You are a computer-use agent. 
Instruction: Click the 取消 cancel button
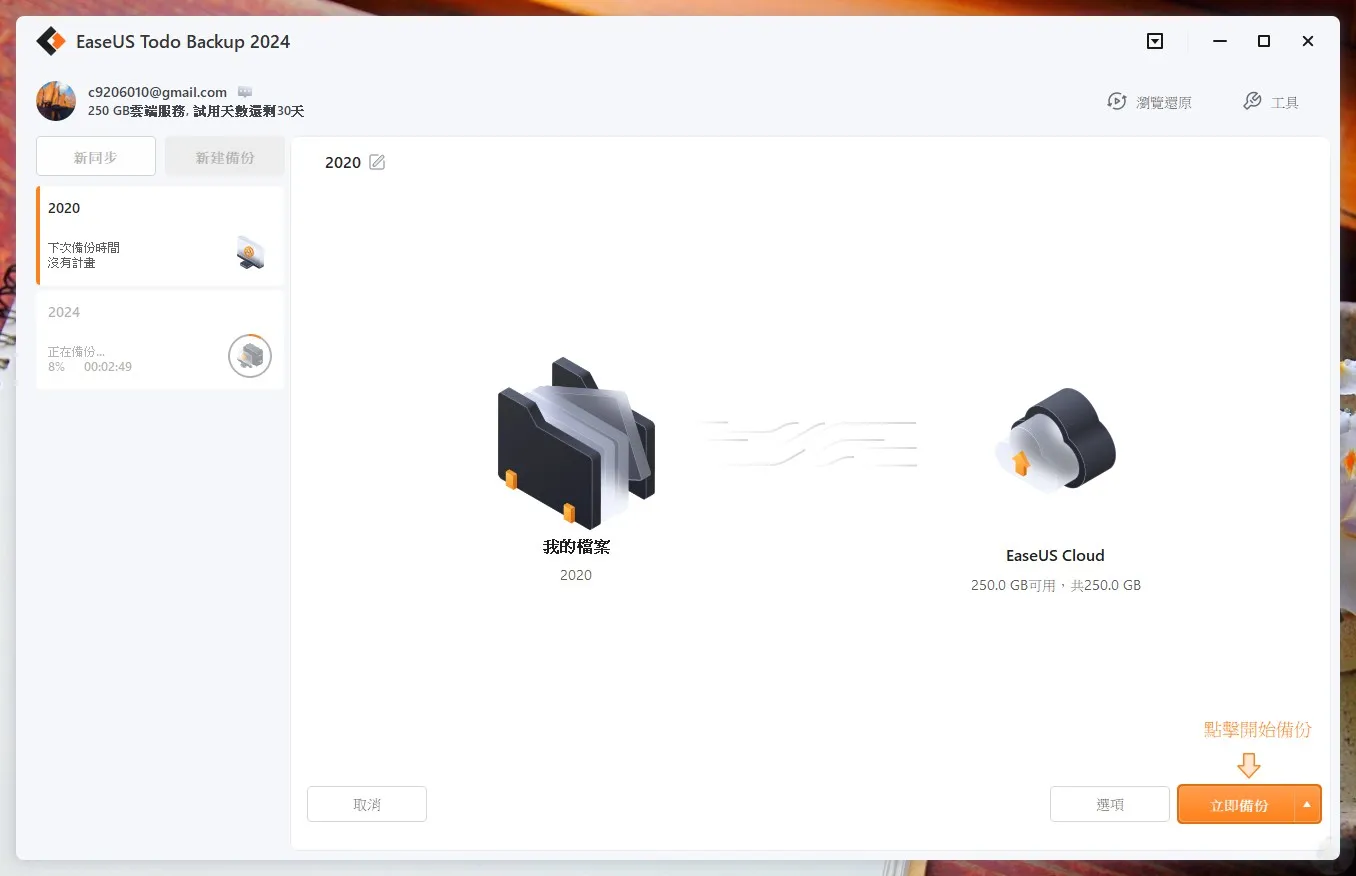click(x=367, y=804)
